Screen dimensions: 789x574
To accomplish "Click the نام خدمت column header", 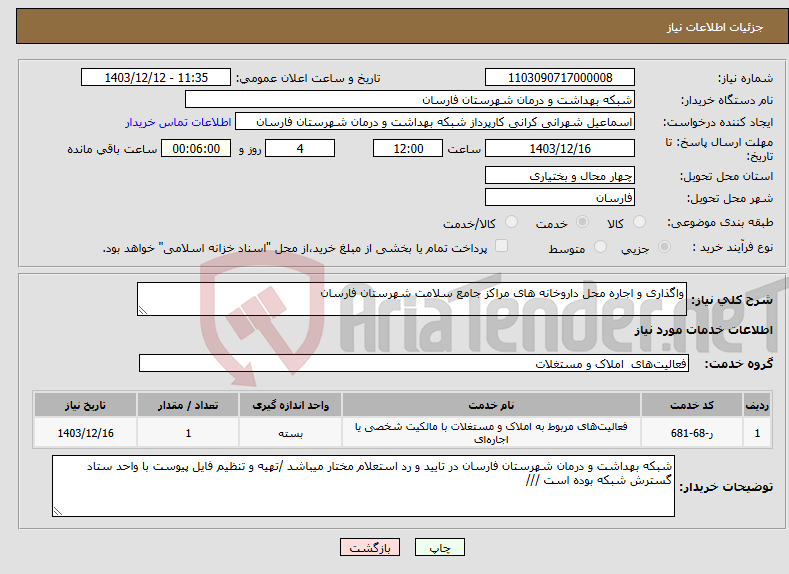I will click(491, 405).
